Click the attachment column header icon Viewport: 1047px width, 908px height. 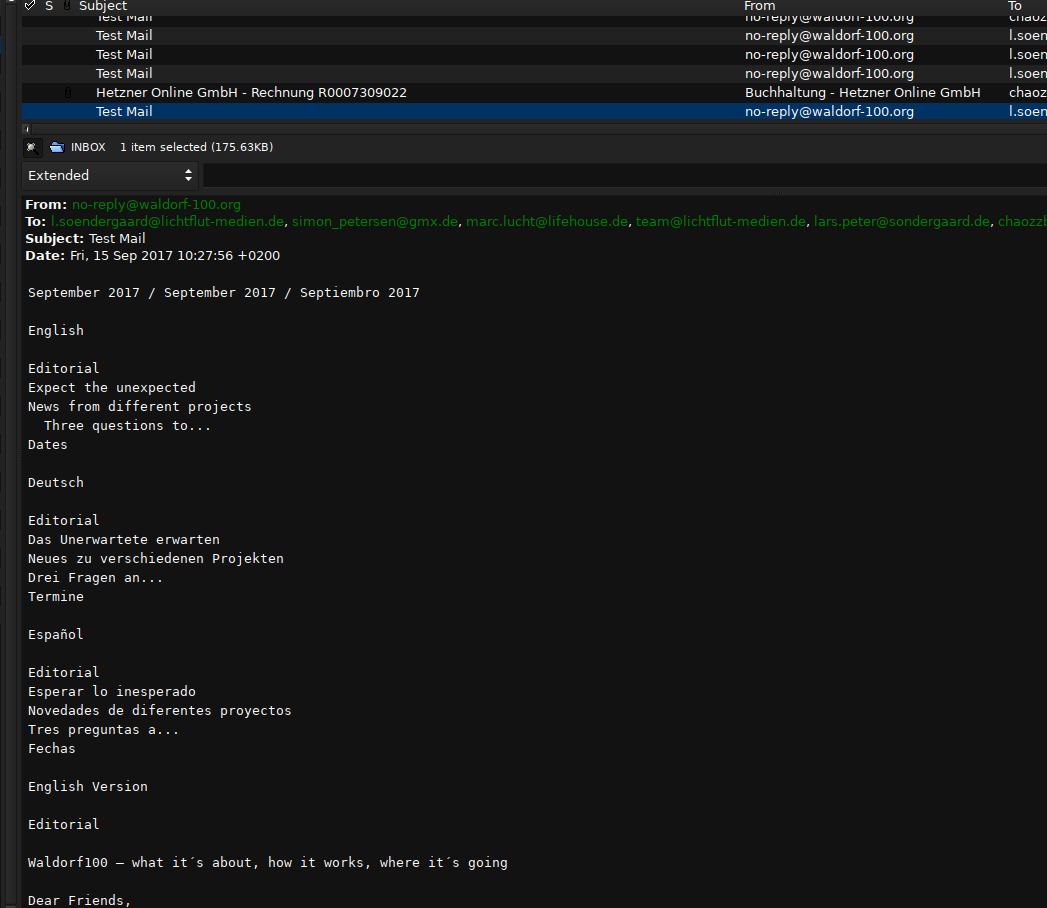pos(67,6)
